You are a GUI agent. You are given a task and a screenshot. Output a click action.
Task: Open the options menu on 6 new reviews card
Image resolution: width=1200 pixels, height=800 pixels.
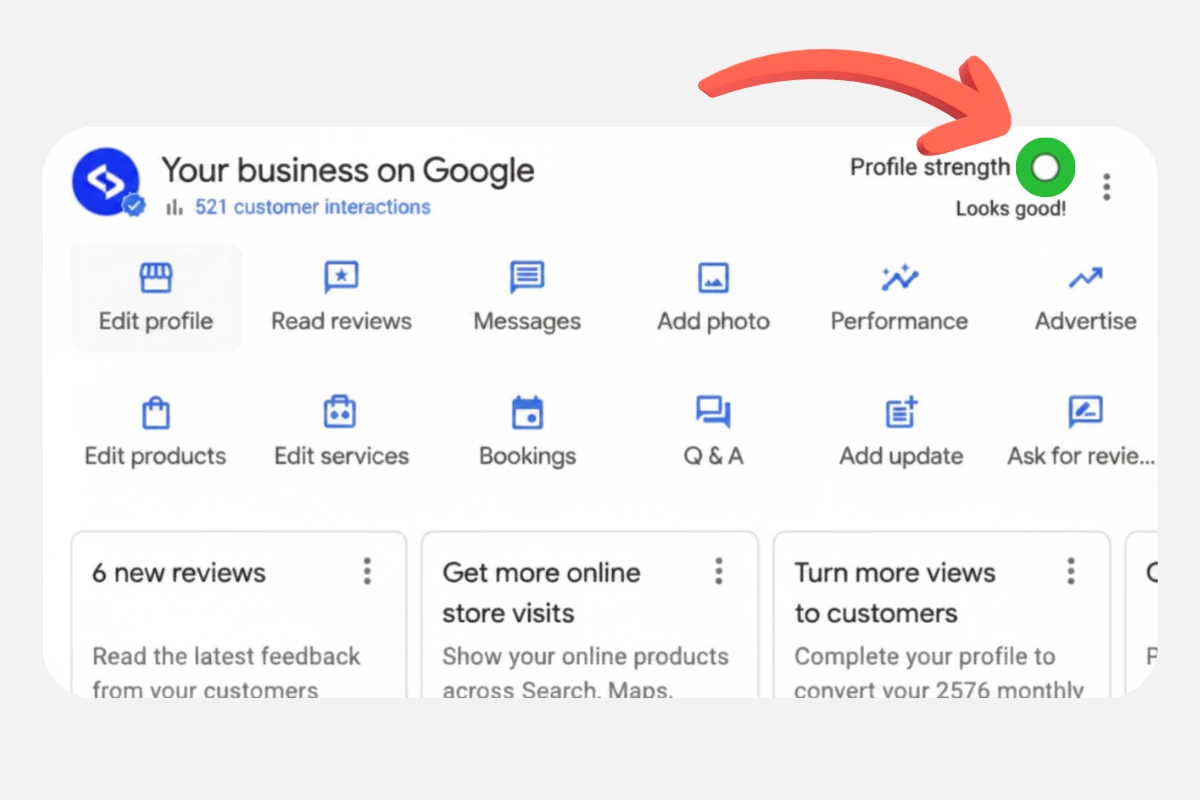pos(367,572)
